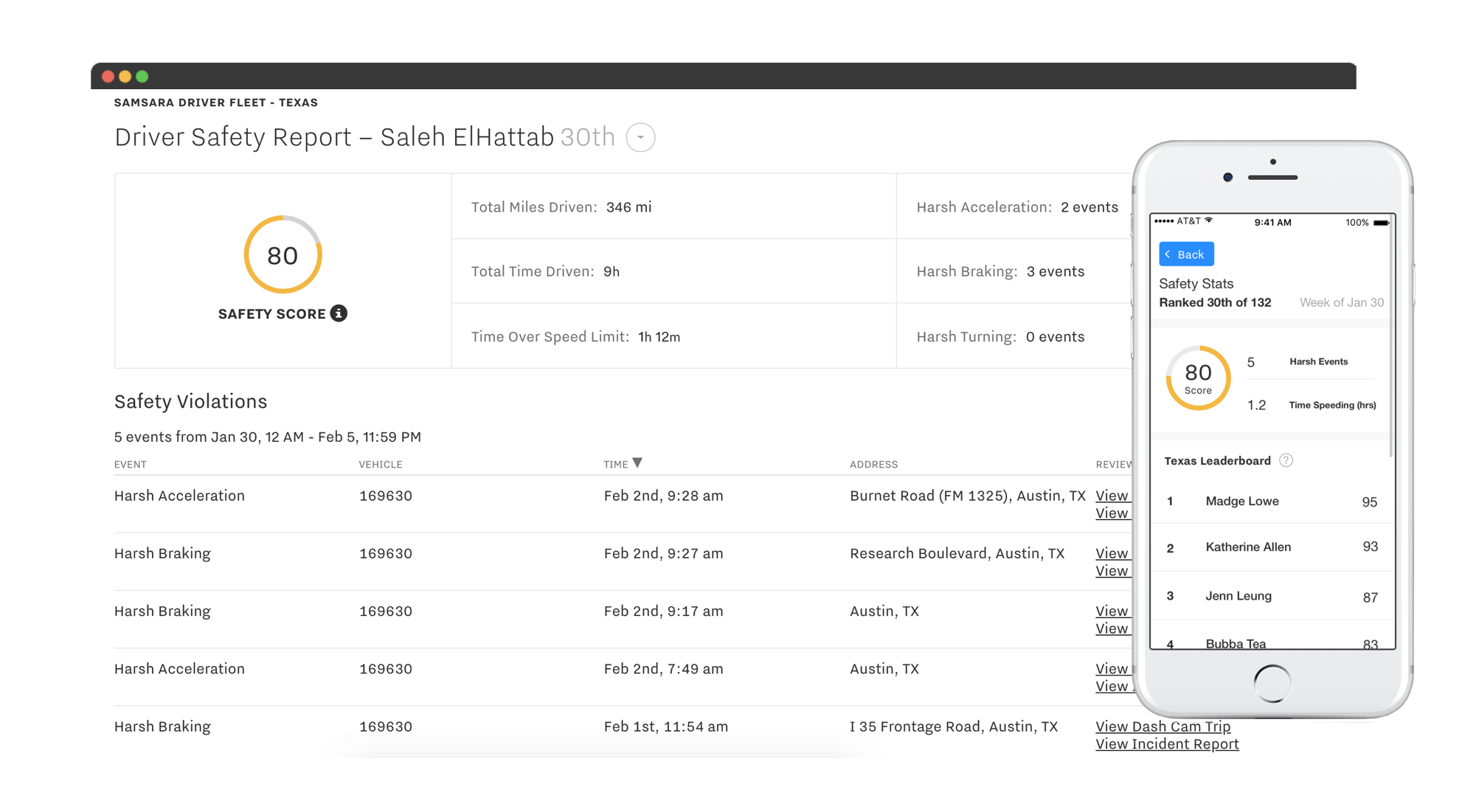The image size is (1462, 812).
Task: Click the red close window dot
Action: [108, 76]
